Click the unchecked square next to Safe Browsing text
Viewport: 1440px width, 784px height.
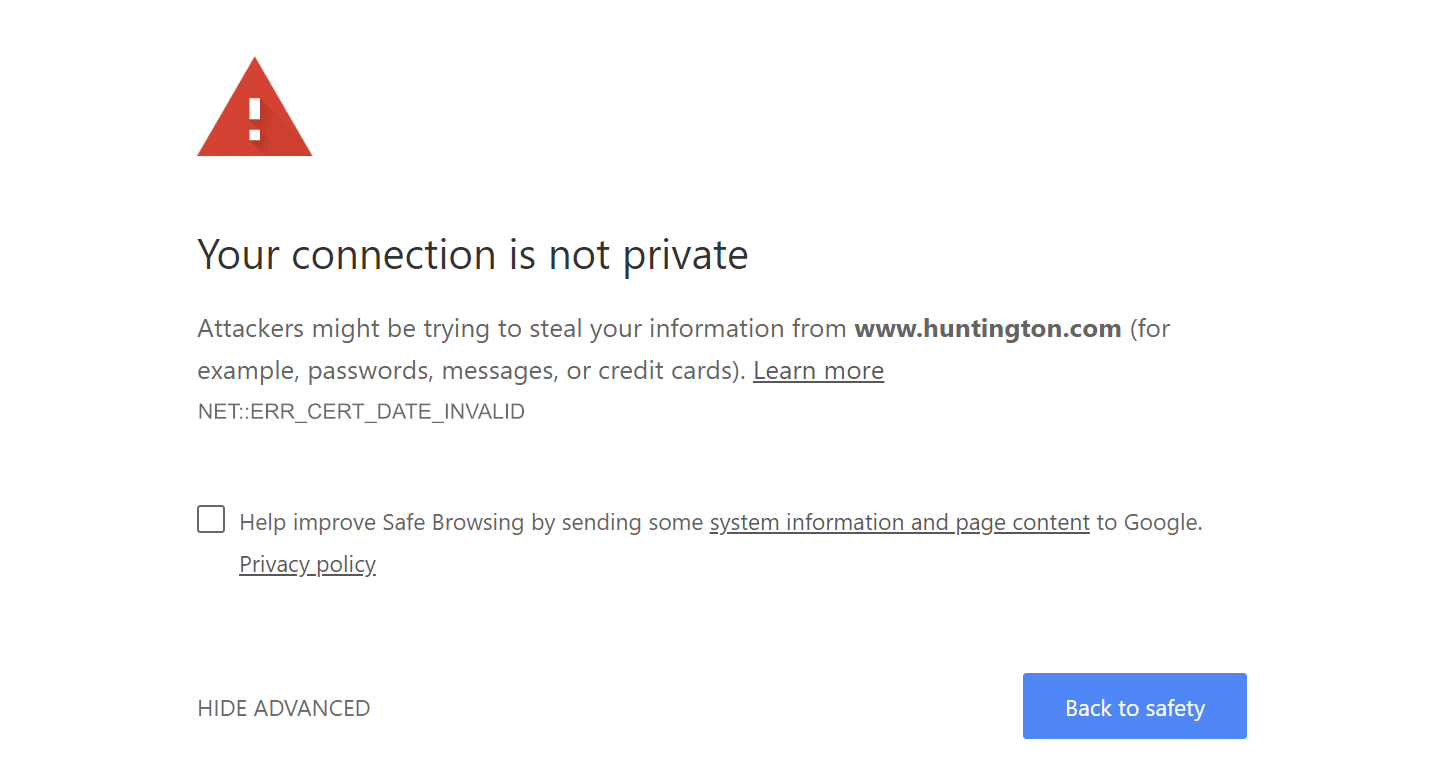pos(210,519)
